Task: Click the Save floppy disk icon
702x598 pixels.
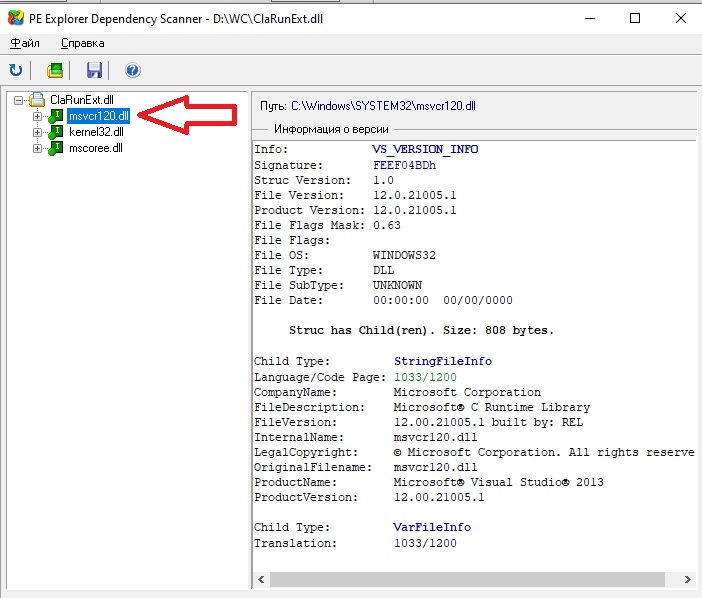Action: (95, 70)
